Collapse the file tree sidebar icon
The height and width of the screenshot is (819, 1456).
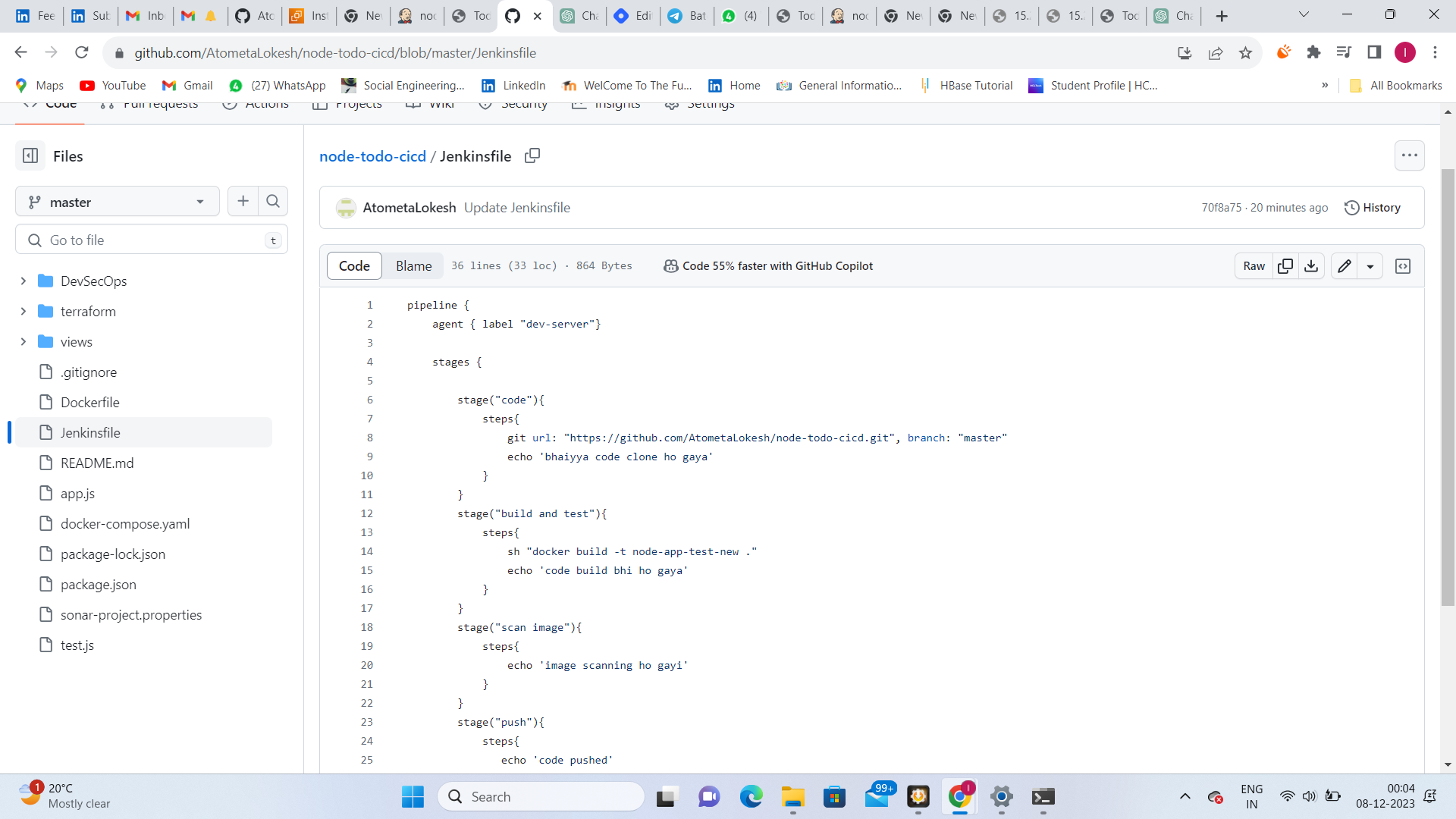click(30, 156)
